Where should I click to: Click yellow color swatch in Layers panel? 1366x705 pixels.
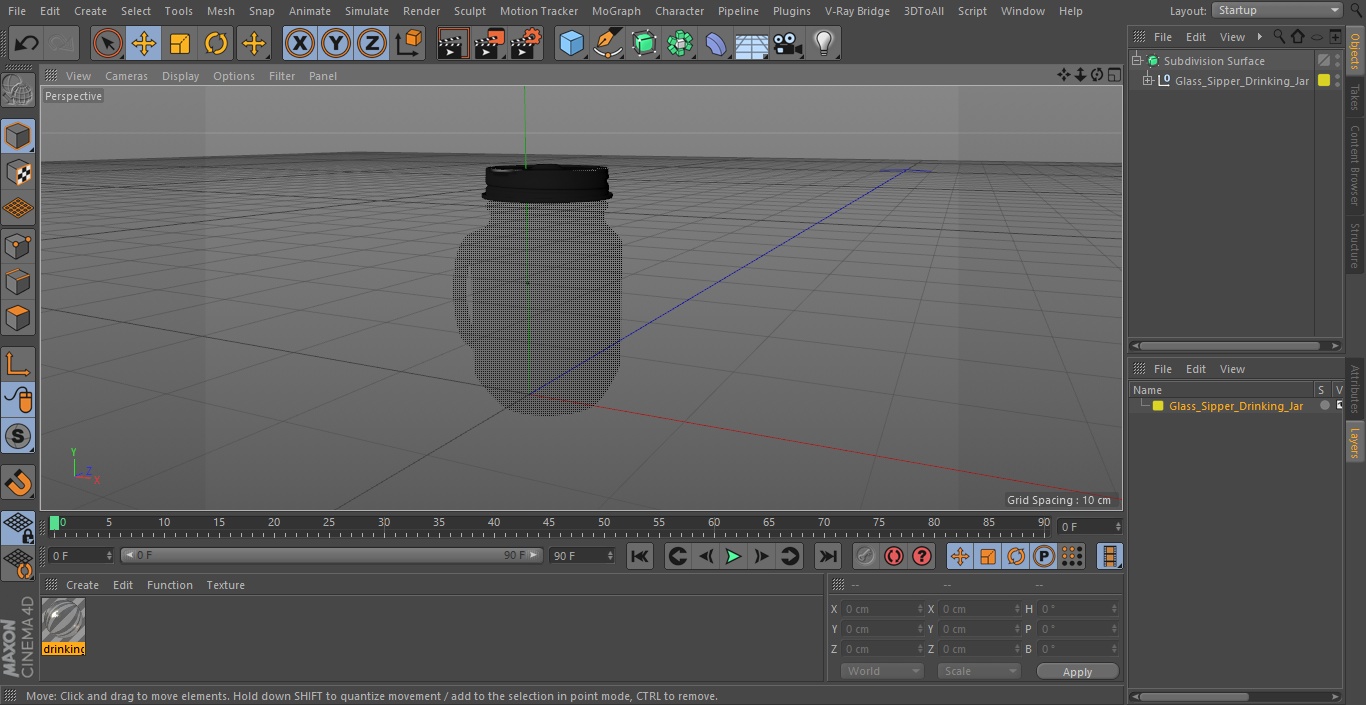point(1158,406)
